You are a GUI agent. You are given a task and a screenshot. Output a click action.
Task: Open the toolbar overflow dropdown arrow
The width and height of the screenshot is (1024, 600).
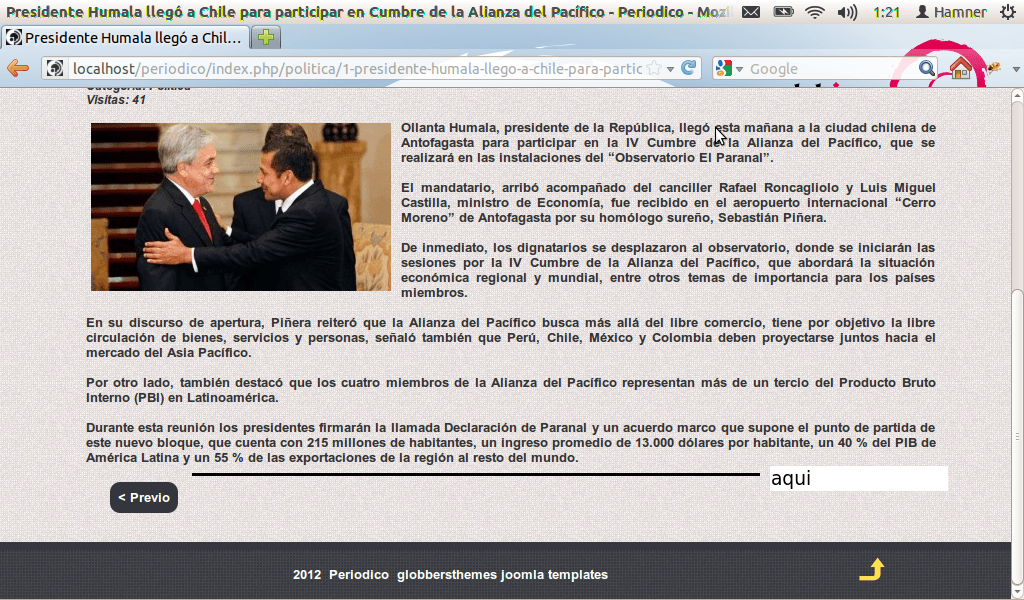(1016, 69)
